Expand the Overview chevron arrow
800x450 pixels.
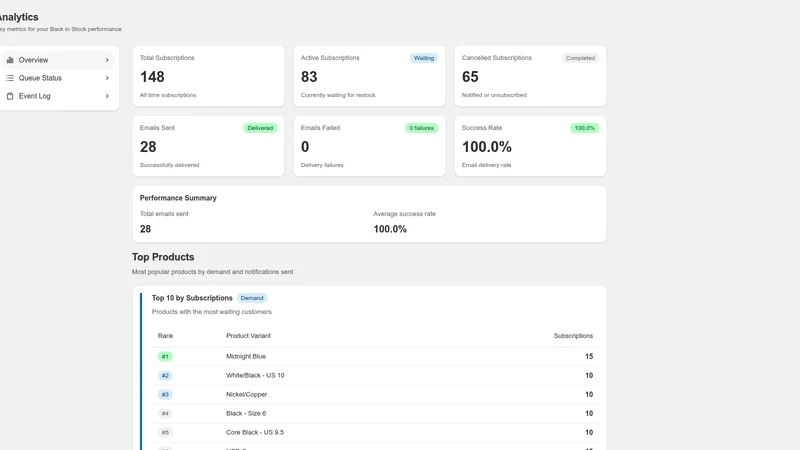point(107,60)
